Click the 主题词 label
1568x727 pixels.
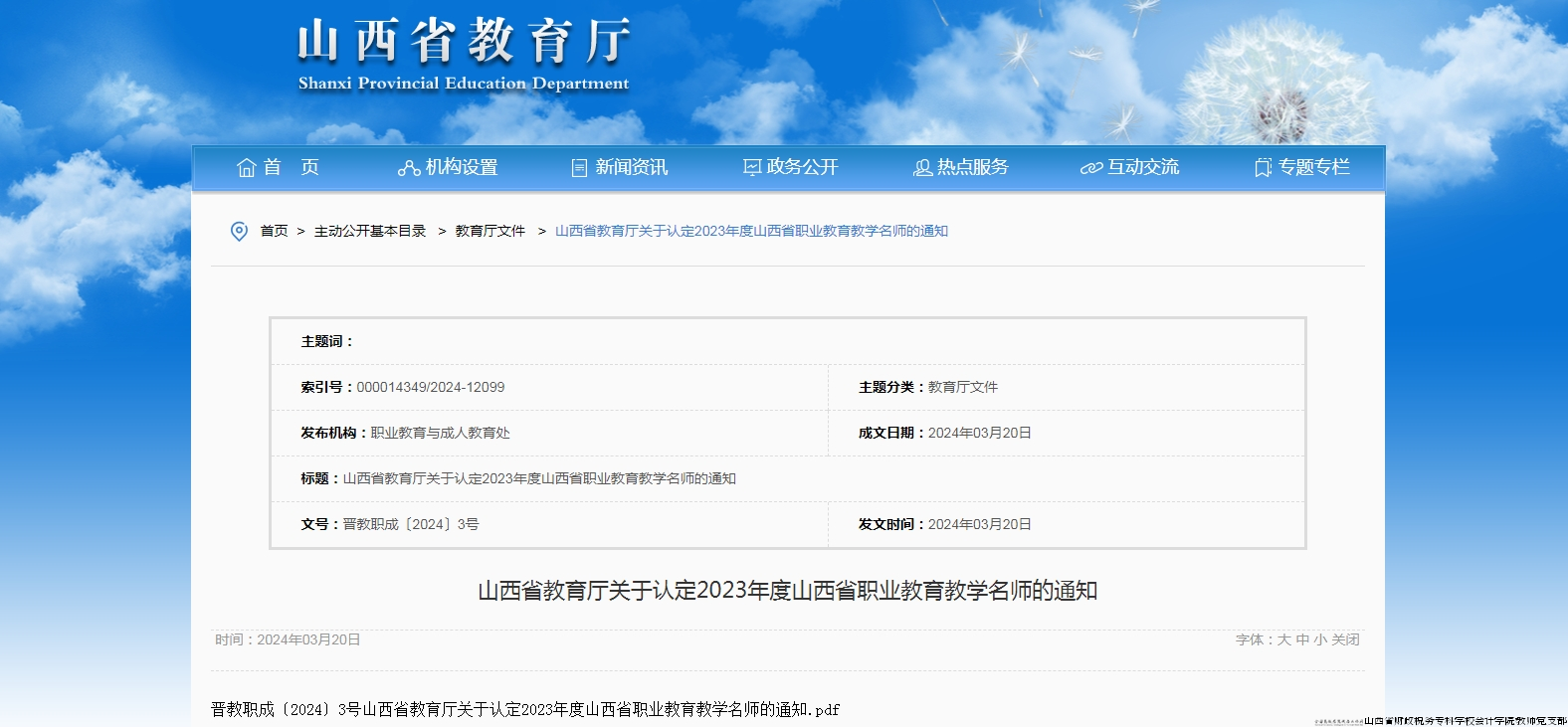click(x=327, y=341)
